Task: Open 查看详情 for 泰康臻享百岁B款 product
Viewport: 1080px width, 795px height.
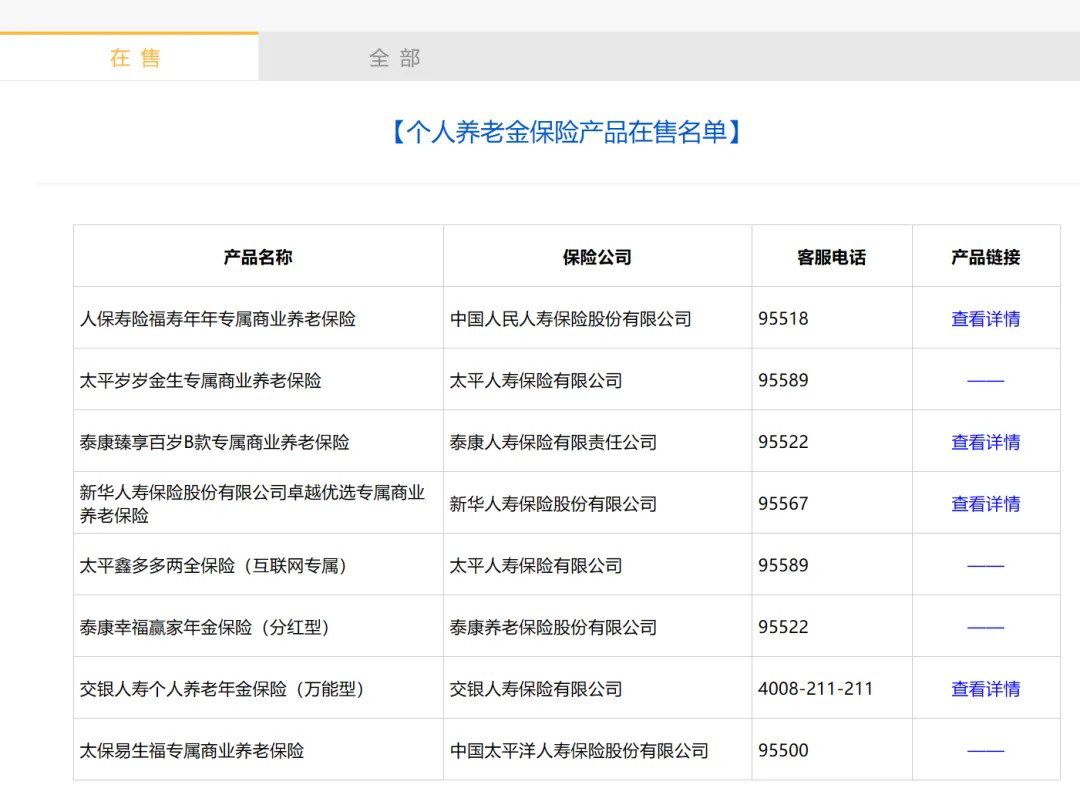Action: 985,442
